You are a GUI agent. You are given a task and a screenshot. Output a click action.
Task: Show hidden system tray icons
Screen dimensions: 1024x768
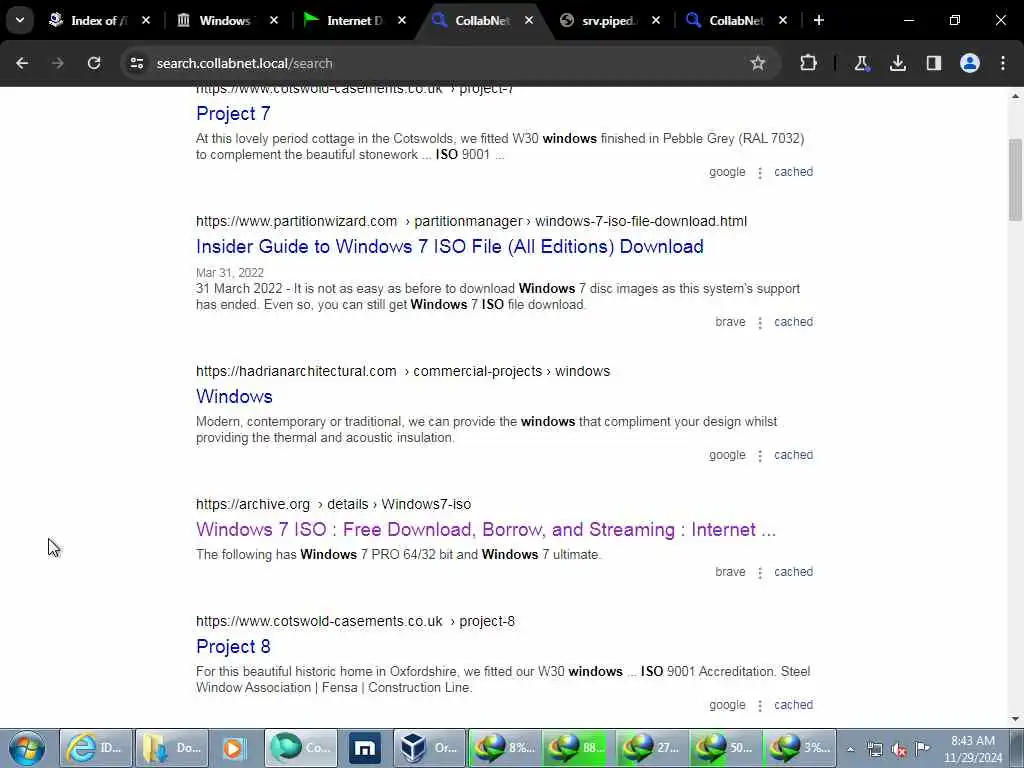coord(850,750)
